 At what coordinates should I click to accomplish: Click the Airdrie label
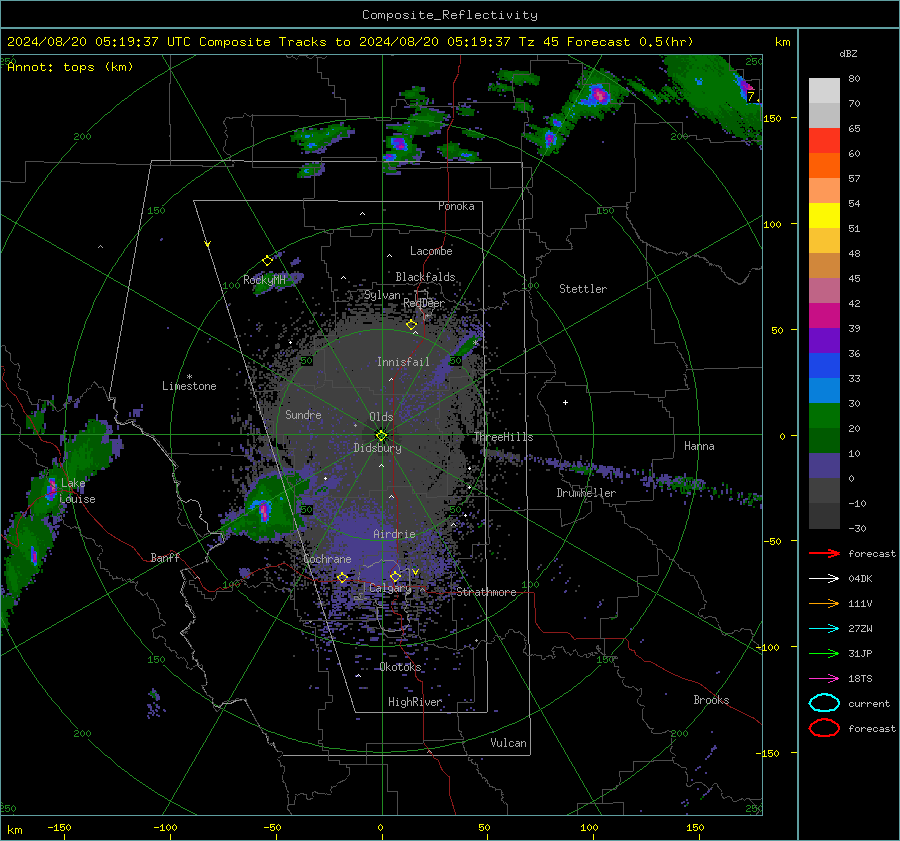(394, 534)
